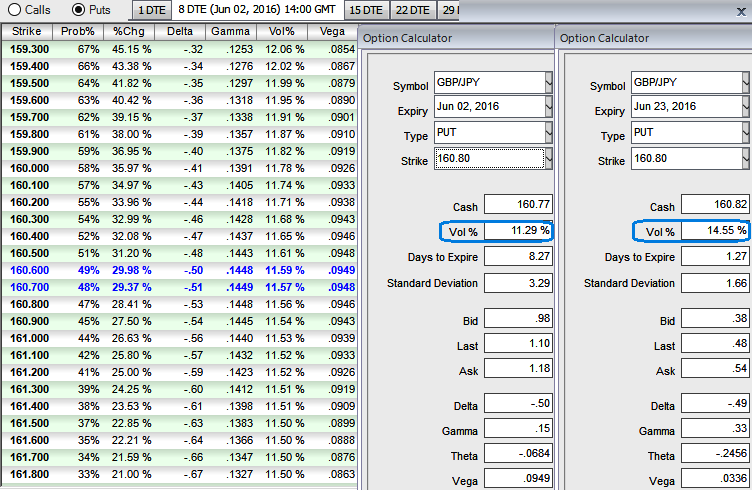Click the Ask field showing .54
752x490 pixels.
[x=715, y=368]
